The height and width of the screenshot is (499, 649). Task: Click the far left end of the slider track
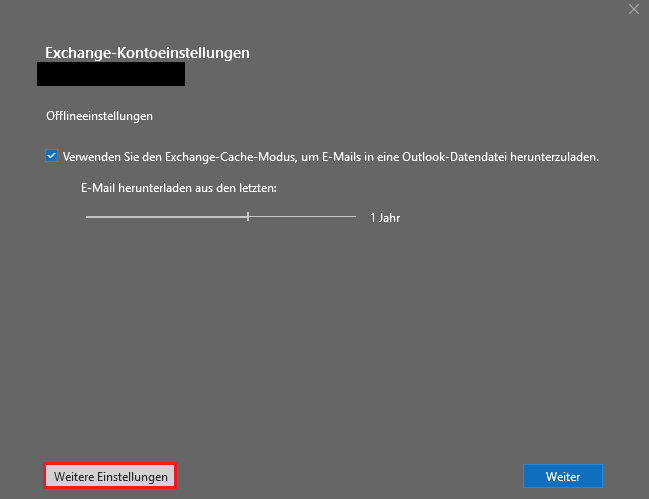tap(88, 216)
